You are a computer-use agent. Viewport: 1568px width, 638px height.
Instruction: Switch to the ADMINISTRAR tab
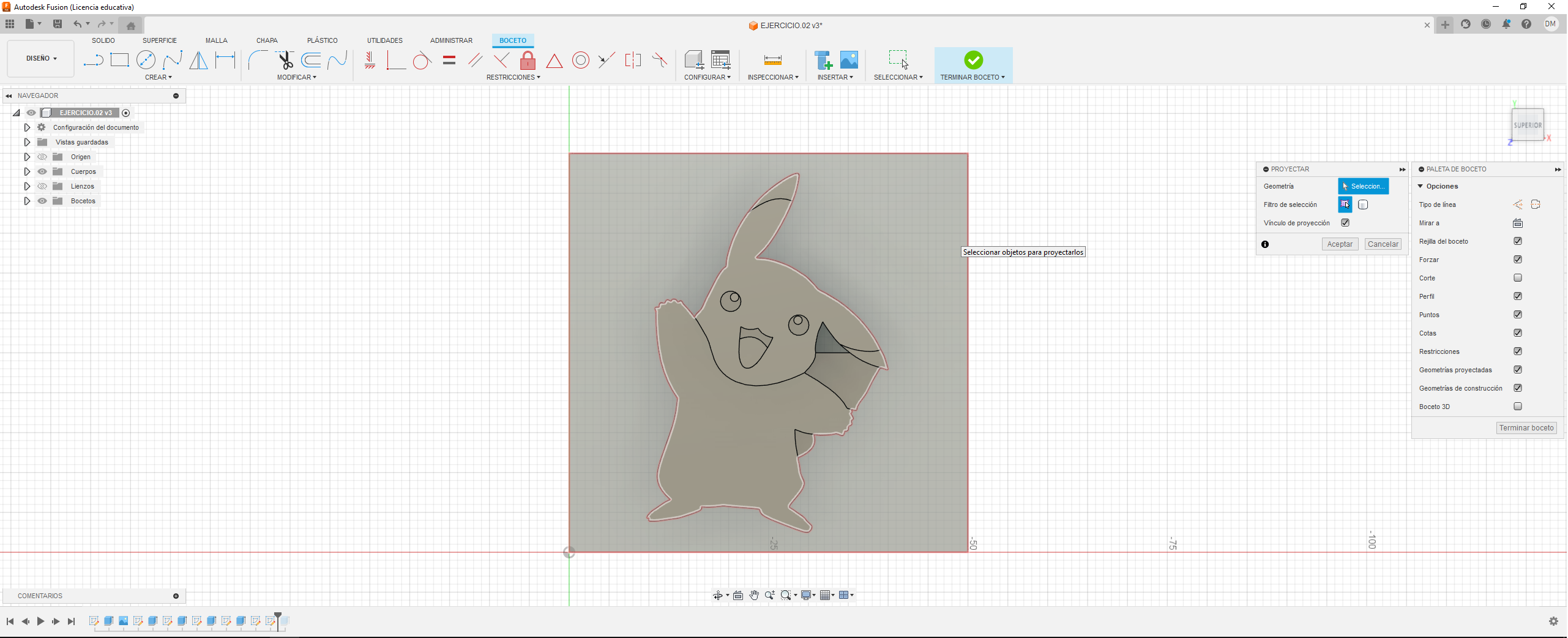(x=452, y=40)
